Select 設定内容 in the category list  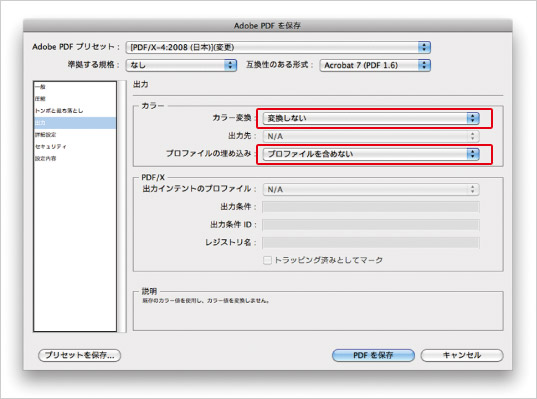click(x=75, y=159)
